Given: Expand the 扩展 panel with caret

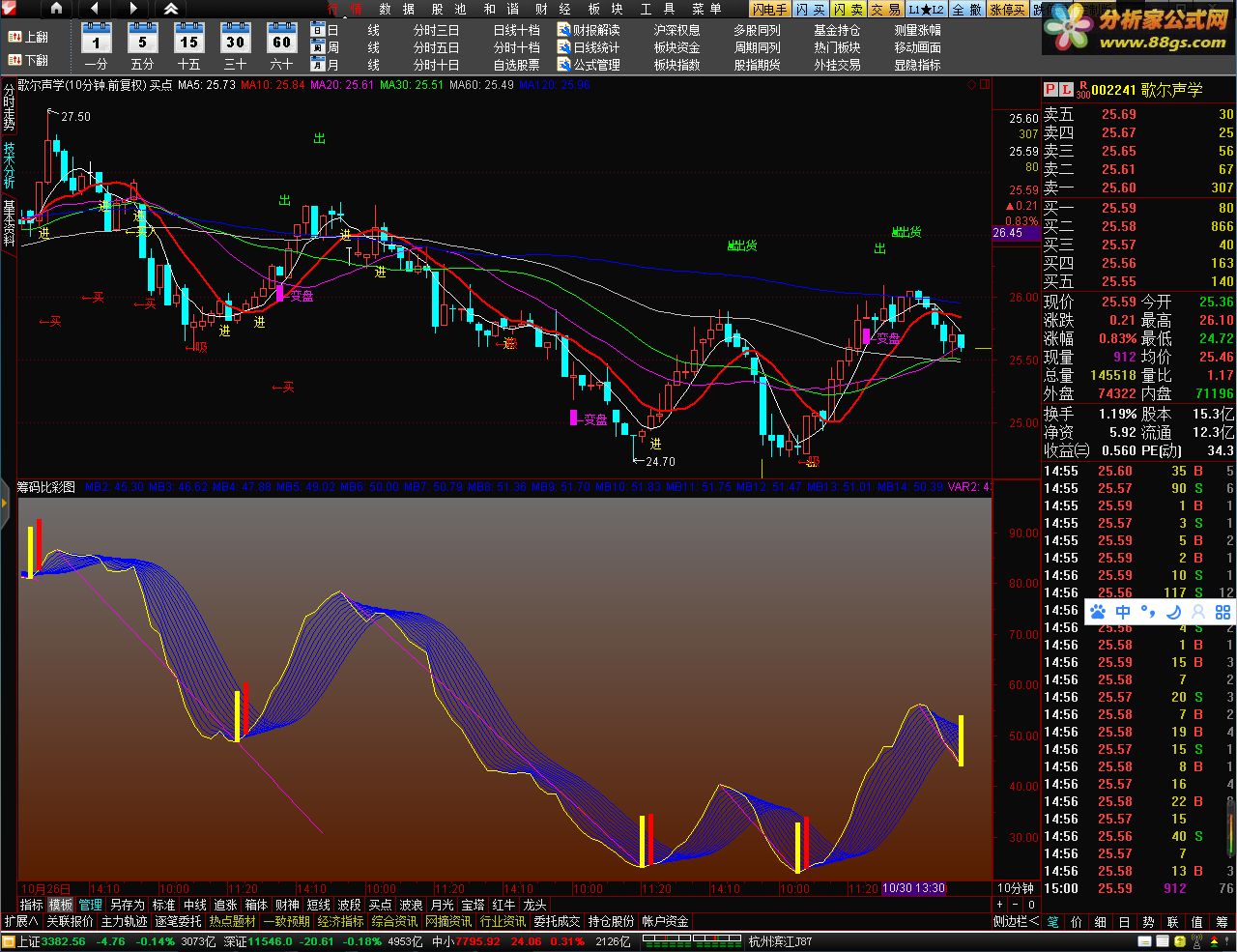Looking at the screenshot, I should click(21, 921).
